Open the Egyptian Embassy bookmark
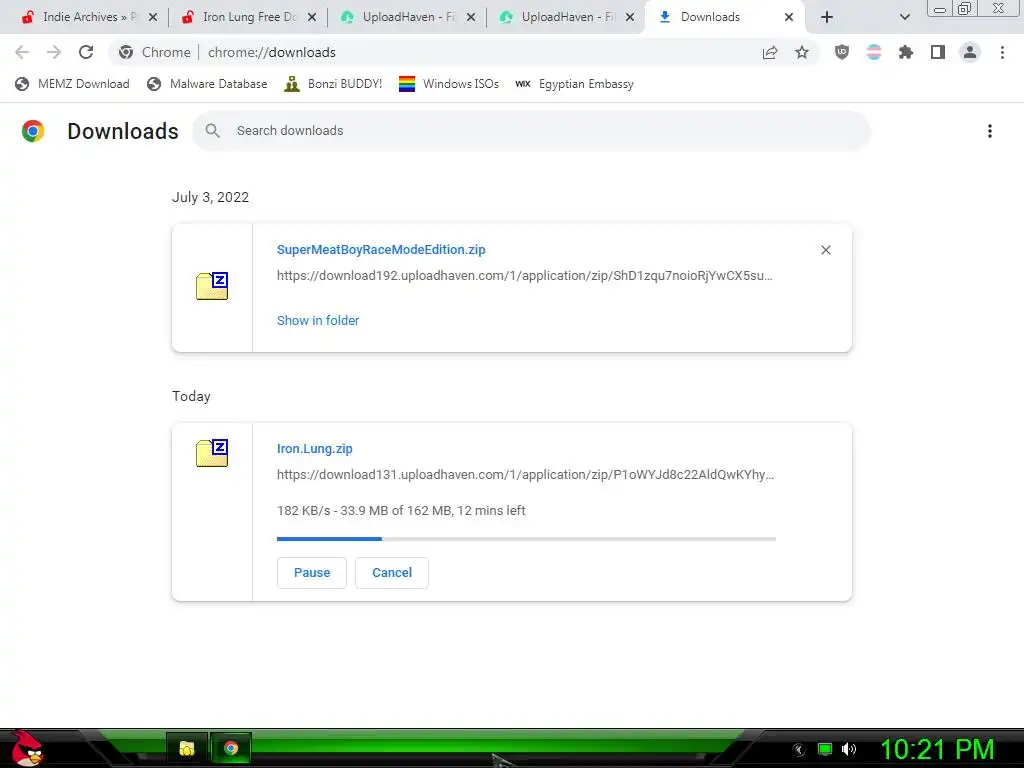 tap(574, 84)
